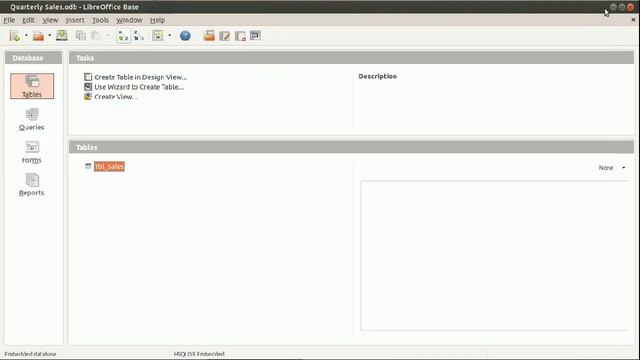Click the Open Database Object toolbar icon
This screenshot has height=360, width=640.
(x=209, y=36)
